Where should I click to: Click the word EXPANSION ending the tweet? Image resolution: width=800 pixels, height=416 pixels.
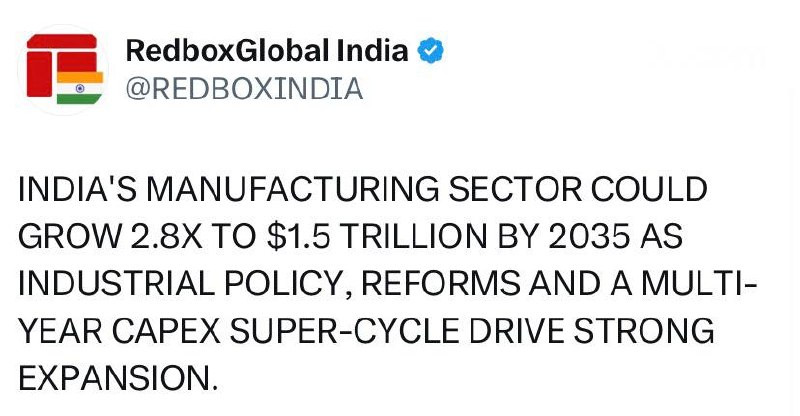(x=118, y=379)
